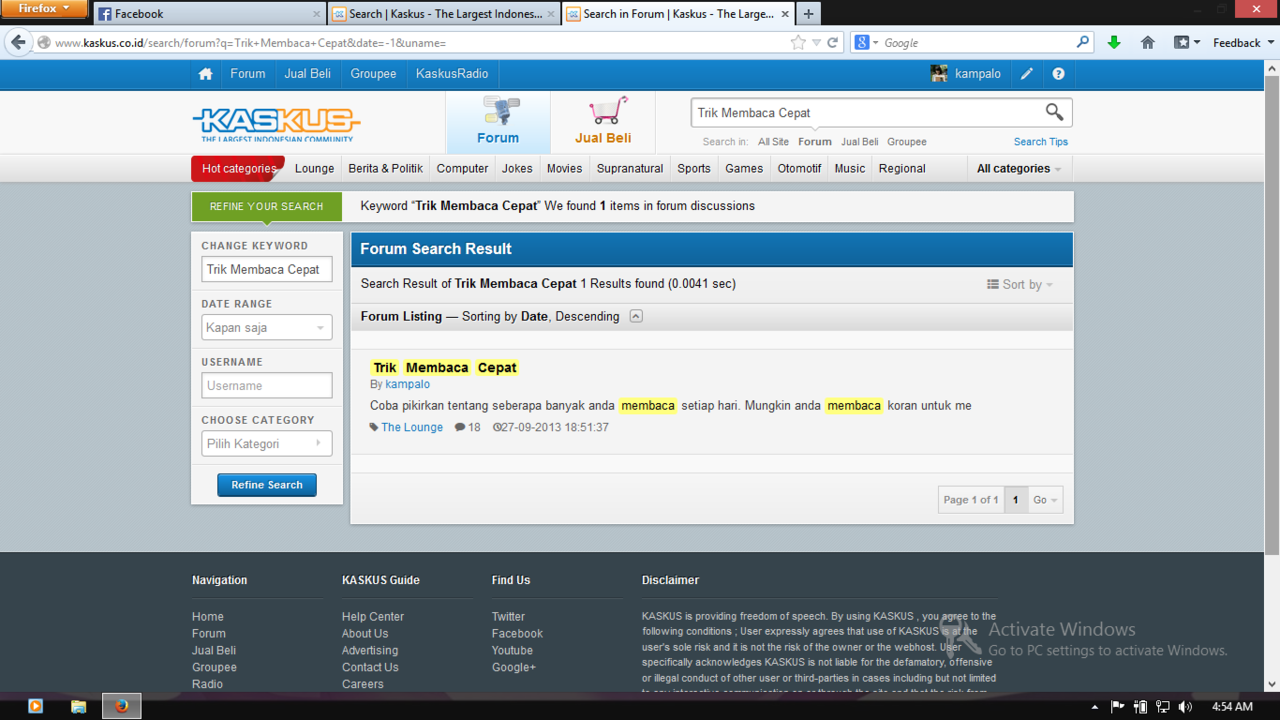This screenshot has height=720, width=1280.
Task: Go to Kaskus home via house icon
Action: tap(205, 74)
